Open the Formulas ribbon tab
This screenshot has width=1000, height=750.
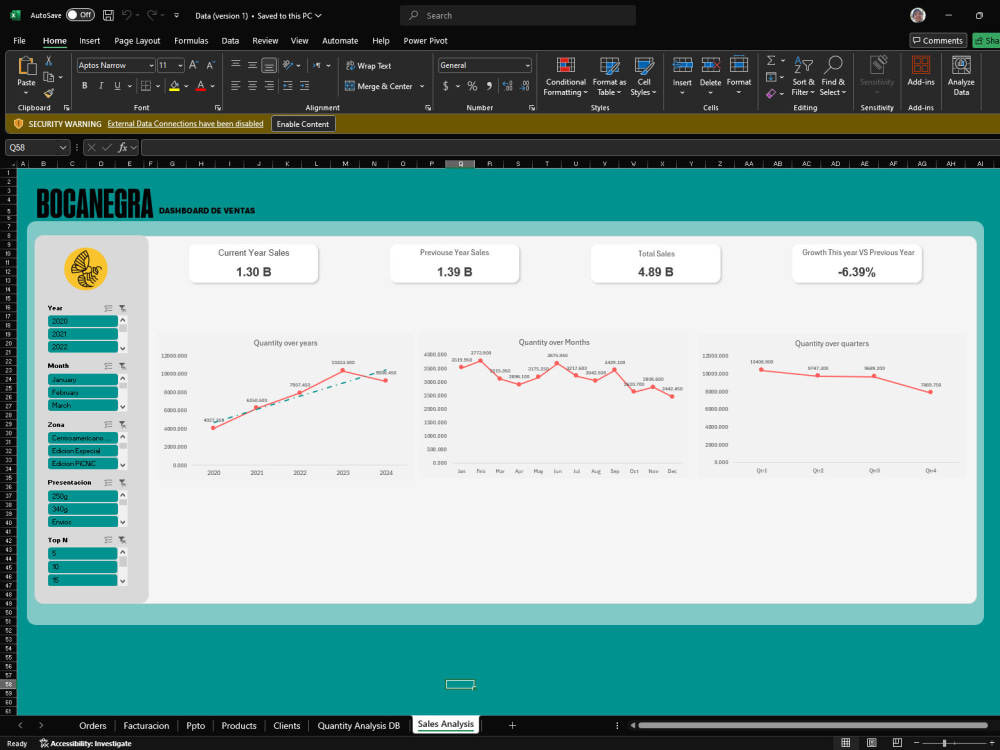pyautogui.click(x=191, y=41)
